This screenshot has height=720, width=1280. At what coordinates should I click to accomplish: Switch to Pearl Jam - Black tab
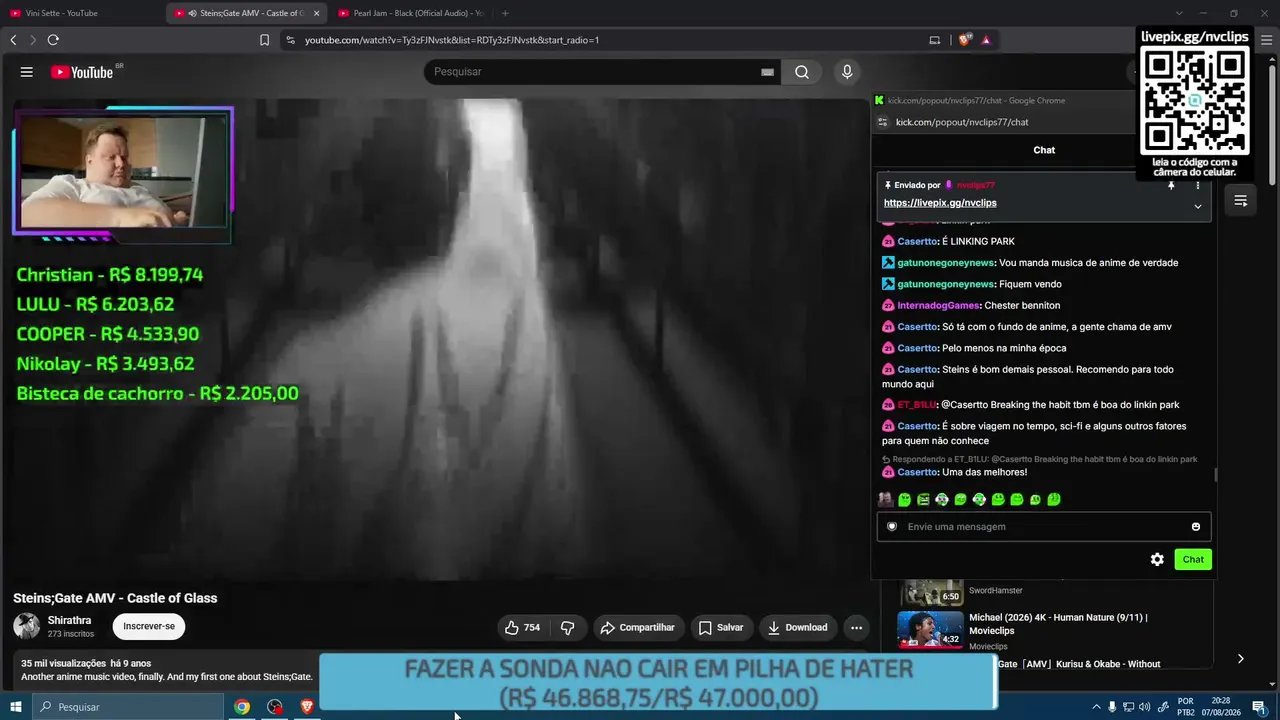pos(410,13)
